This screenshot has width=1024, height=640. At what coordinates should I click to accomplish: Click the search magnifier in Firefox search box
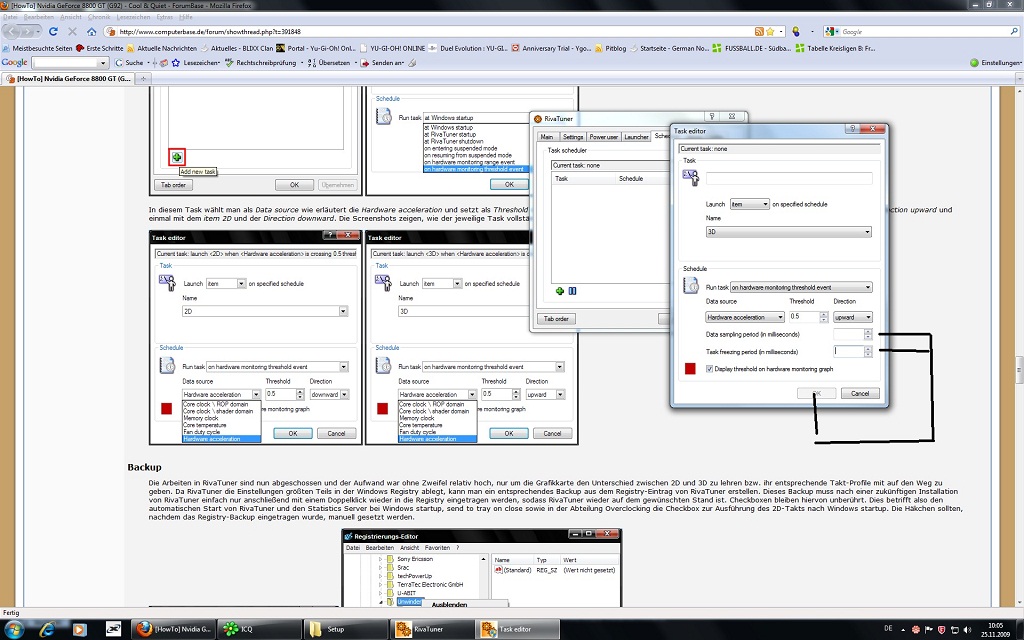(x=1014, y=31)
